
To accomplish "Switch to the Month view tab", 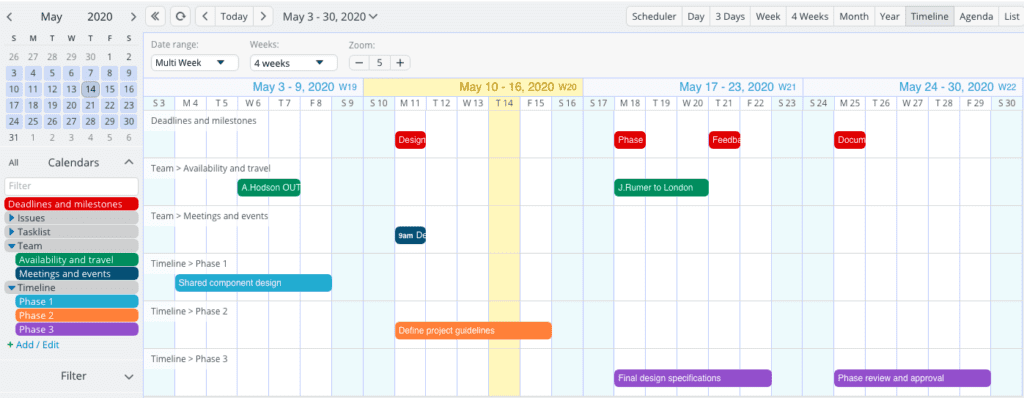I will click(x=854, y=16).
